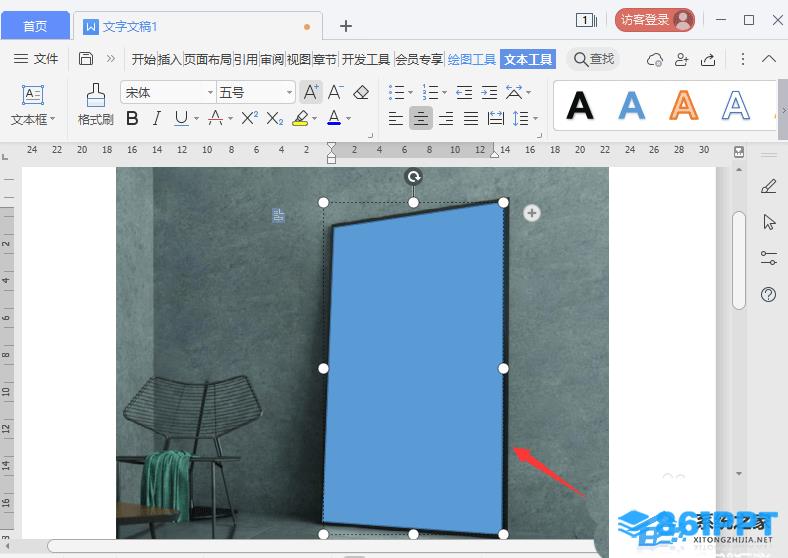Toggle italic formatting

(157, 119)
